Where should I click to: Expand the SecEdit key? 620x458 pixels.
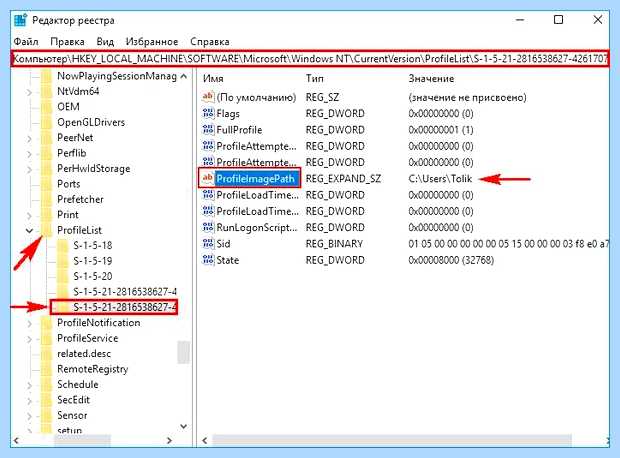(29, 401)
